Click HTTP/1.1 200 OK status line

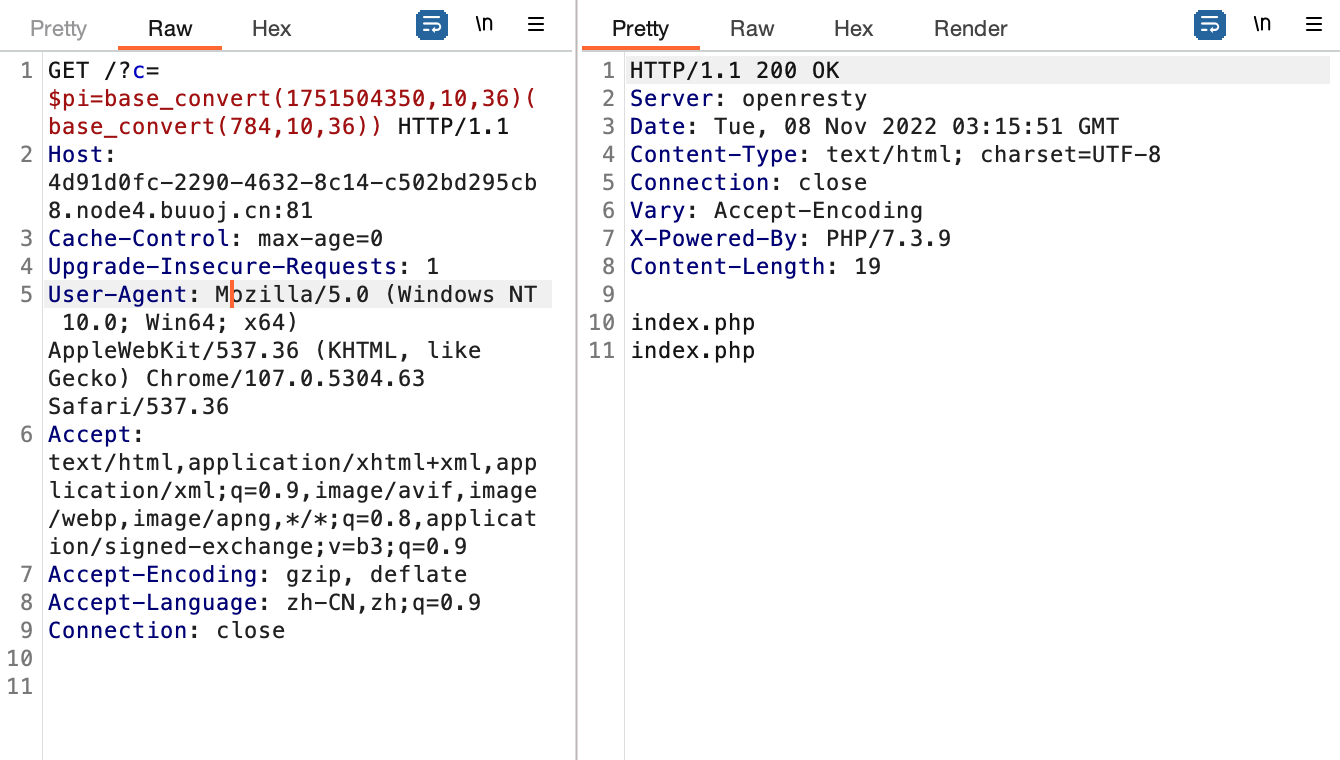pyautogui.click(x=735, y=71)
